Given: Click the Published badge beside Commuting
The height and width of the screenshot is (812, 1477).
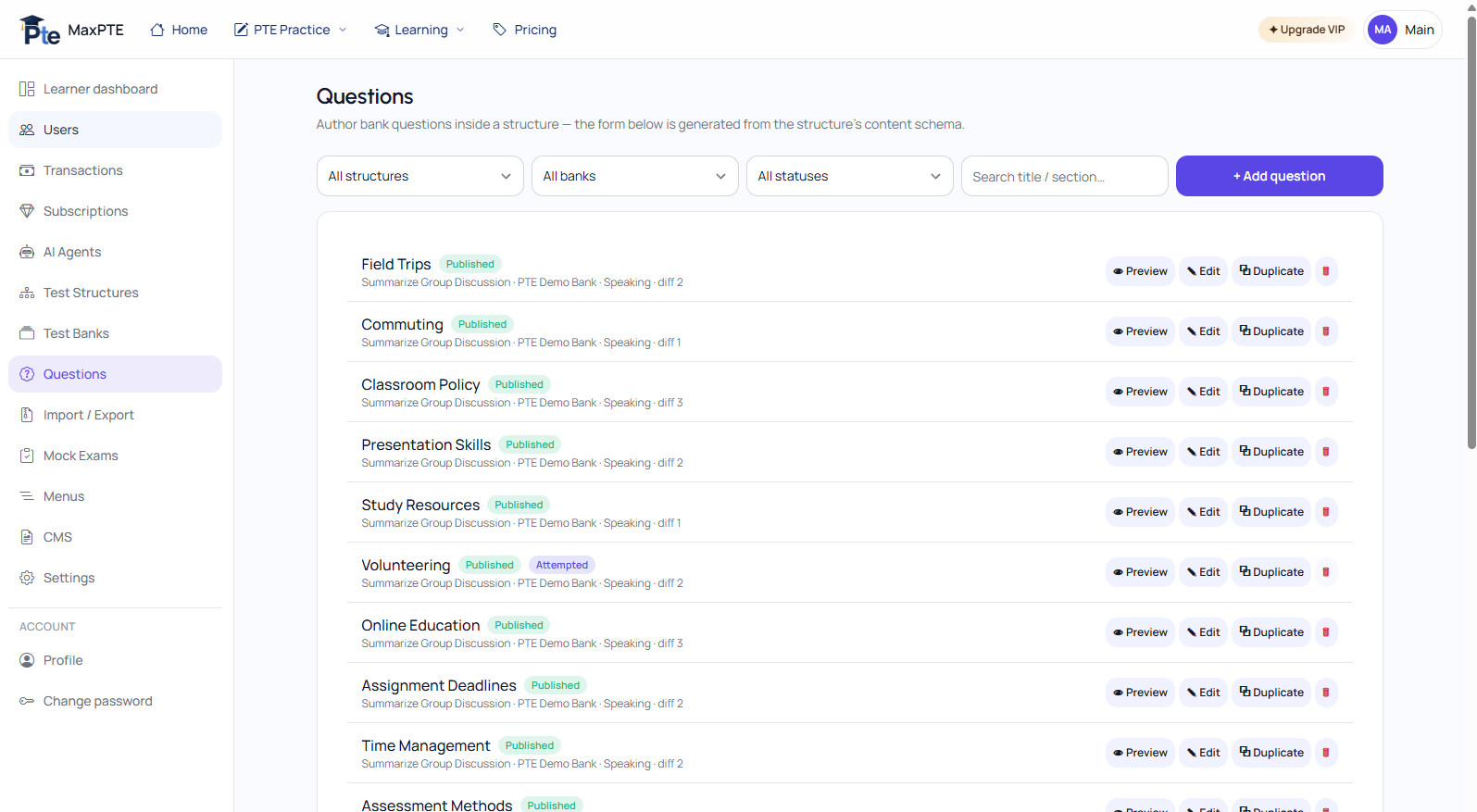Looking at the screenshot, I should (x=482, y=324).
